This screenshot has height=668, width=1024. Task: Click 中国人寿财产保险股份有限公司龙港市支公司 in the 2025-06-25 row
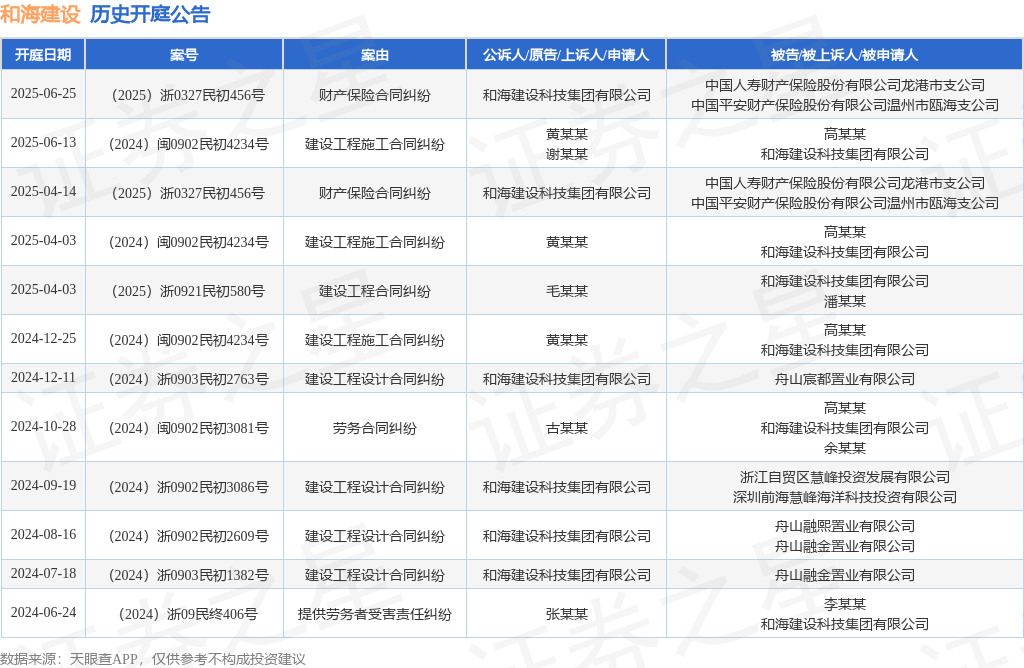pyautogui.click(x=844, y=86)
